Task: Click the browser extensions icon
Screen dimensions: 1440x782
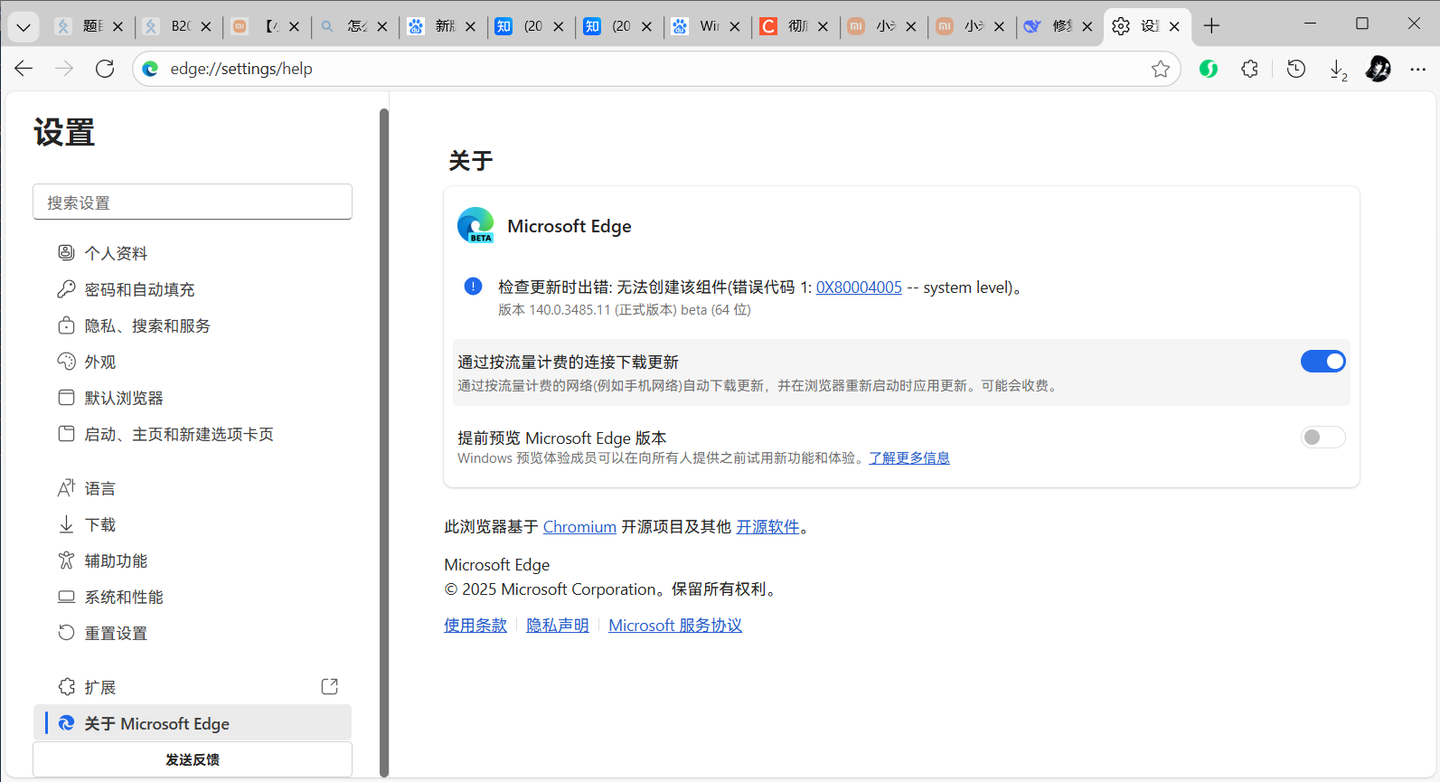Action: 1248,68
